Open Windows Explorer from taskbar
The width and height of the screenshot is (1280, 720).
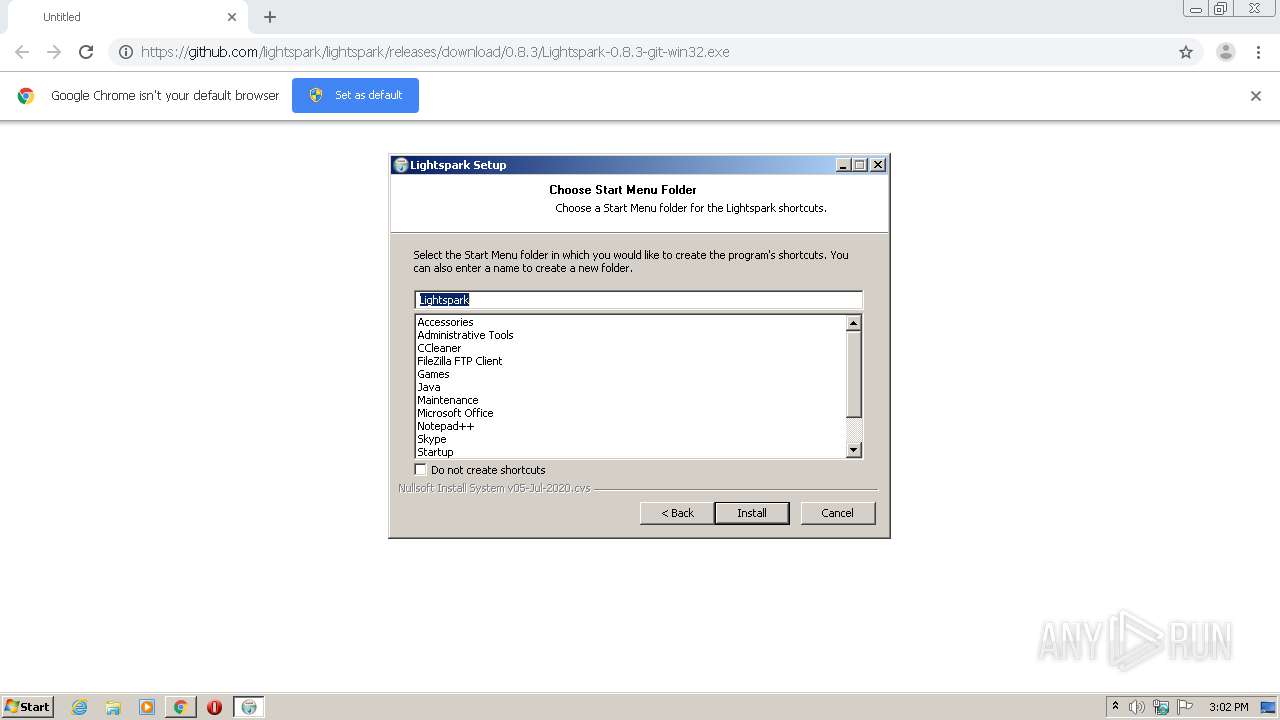(x=113, y=707)
